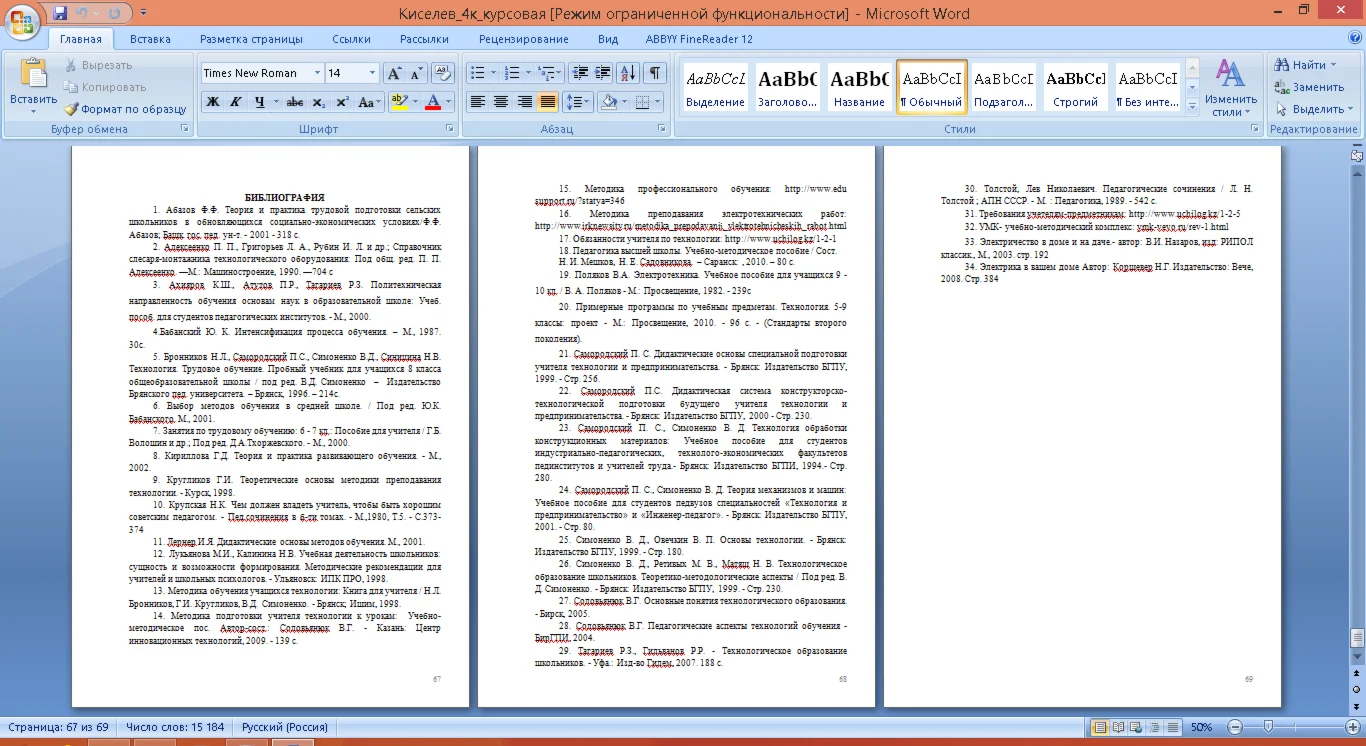Apply the Строгий style from the gallery

click(1076, 88)
